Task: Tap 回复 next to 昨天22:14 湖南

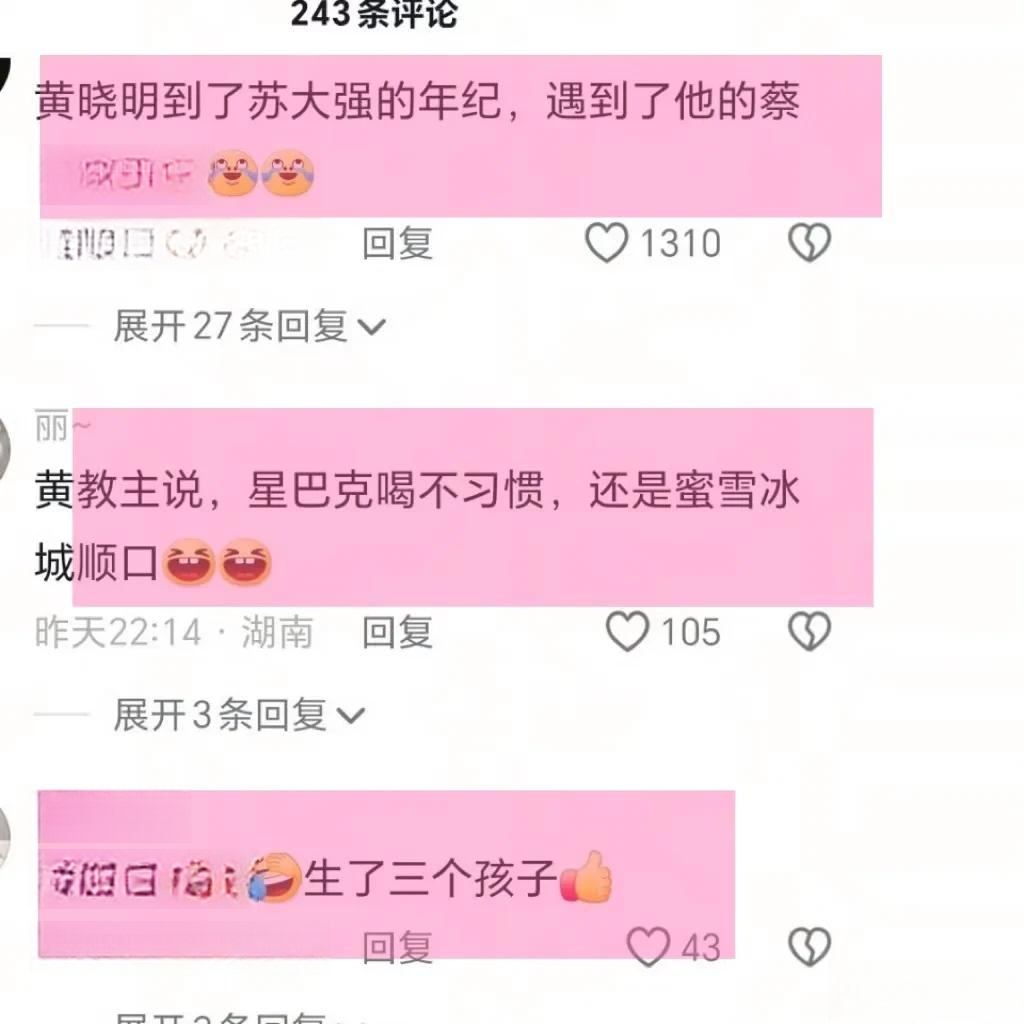Action: click(x=397, y=632)
